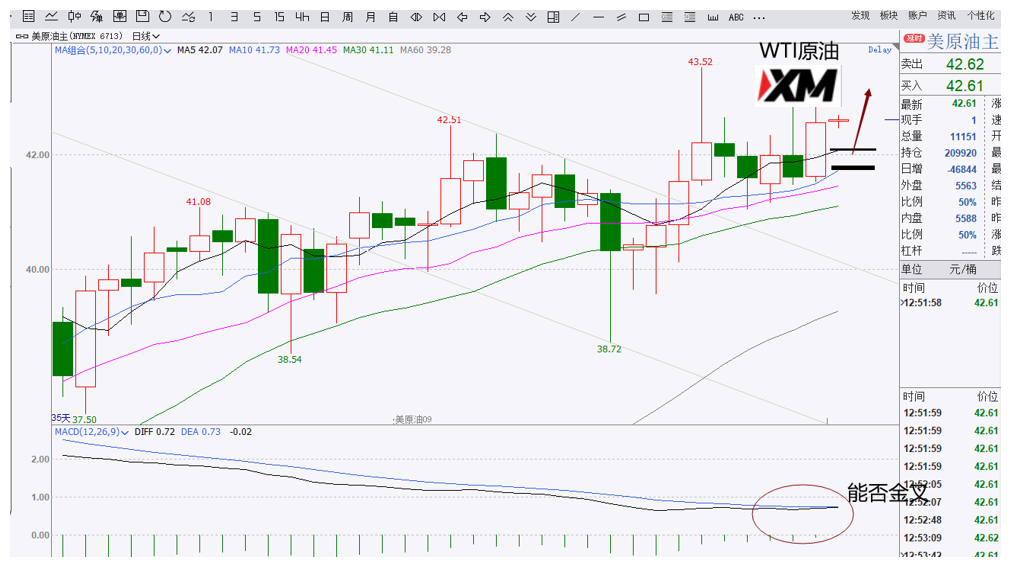This screenshot has width=1014, height=577.
Task: Click the 美原油主(NYMEX 6713) contract title
Action: pyautogui.click(x=76, y=36)
